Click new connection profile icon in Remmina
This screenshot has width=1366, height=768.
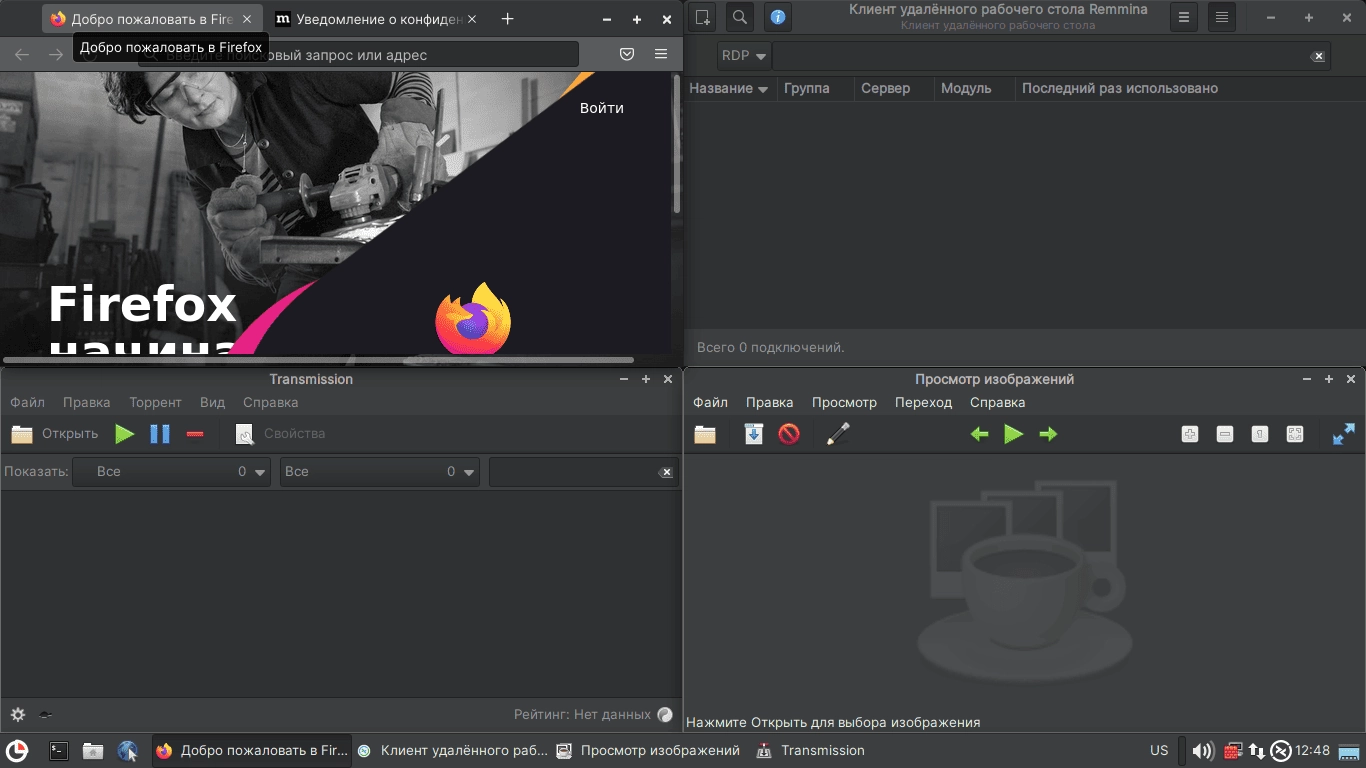coord(703,17)
